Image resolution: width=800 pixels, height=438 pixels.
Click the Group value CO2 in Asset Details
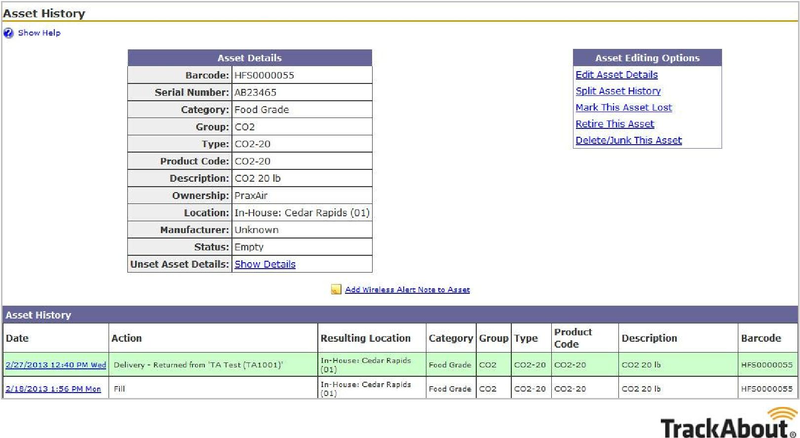click(244, 127)
